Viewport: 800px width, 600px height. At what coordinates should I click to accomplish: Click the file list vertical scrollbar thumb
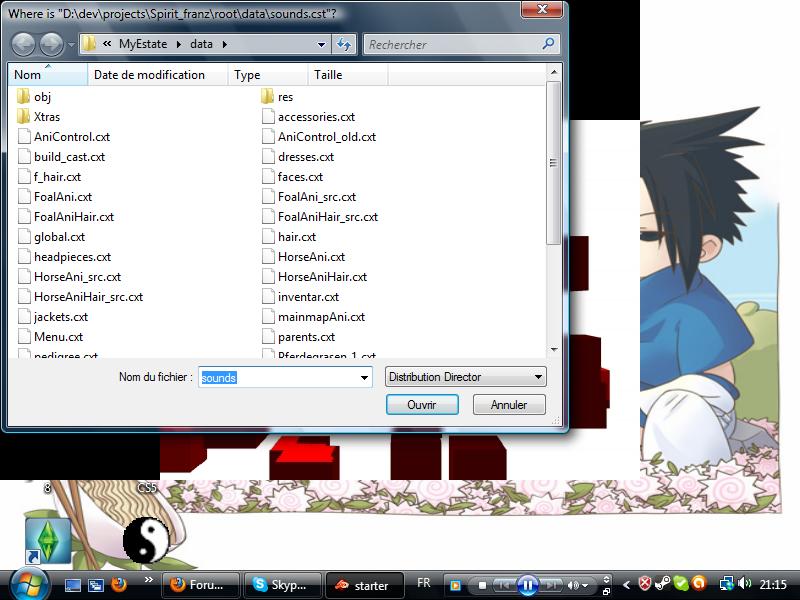(554, 163)
